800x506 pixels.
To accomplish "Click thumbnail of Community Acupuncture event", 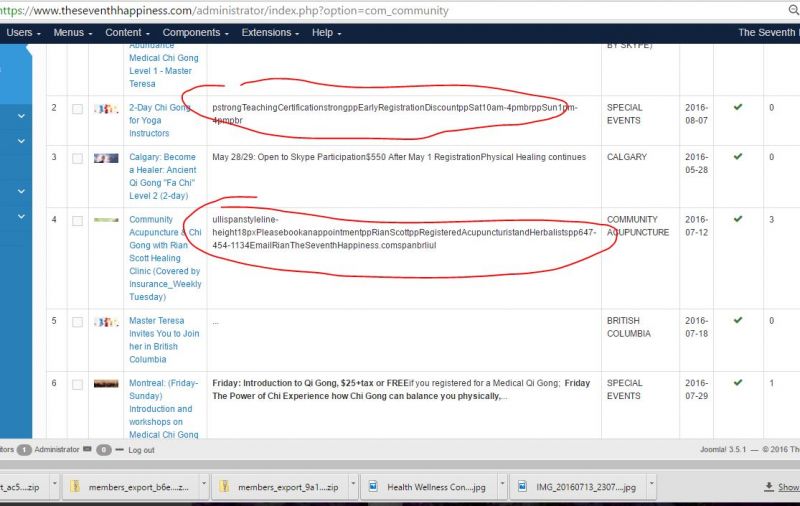I will point(106,220).
